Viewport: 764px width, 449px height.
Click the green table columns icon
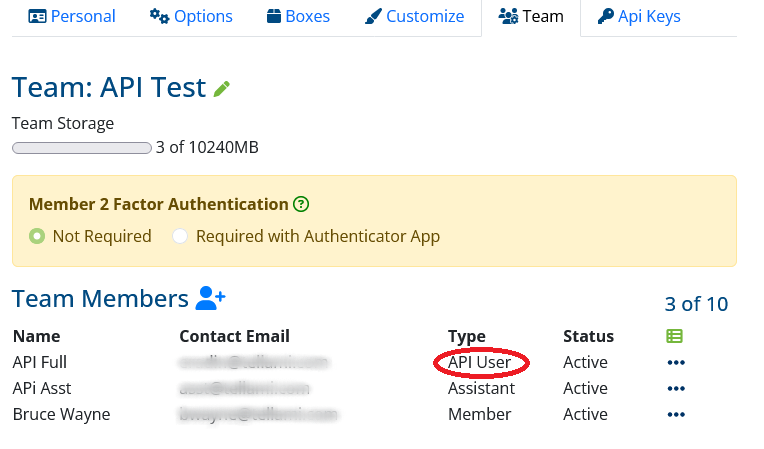675,336
